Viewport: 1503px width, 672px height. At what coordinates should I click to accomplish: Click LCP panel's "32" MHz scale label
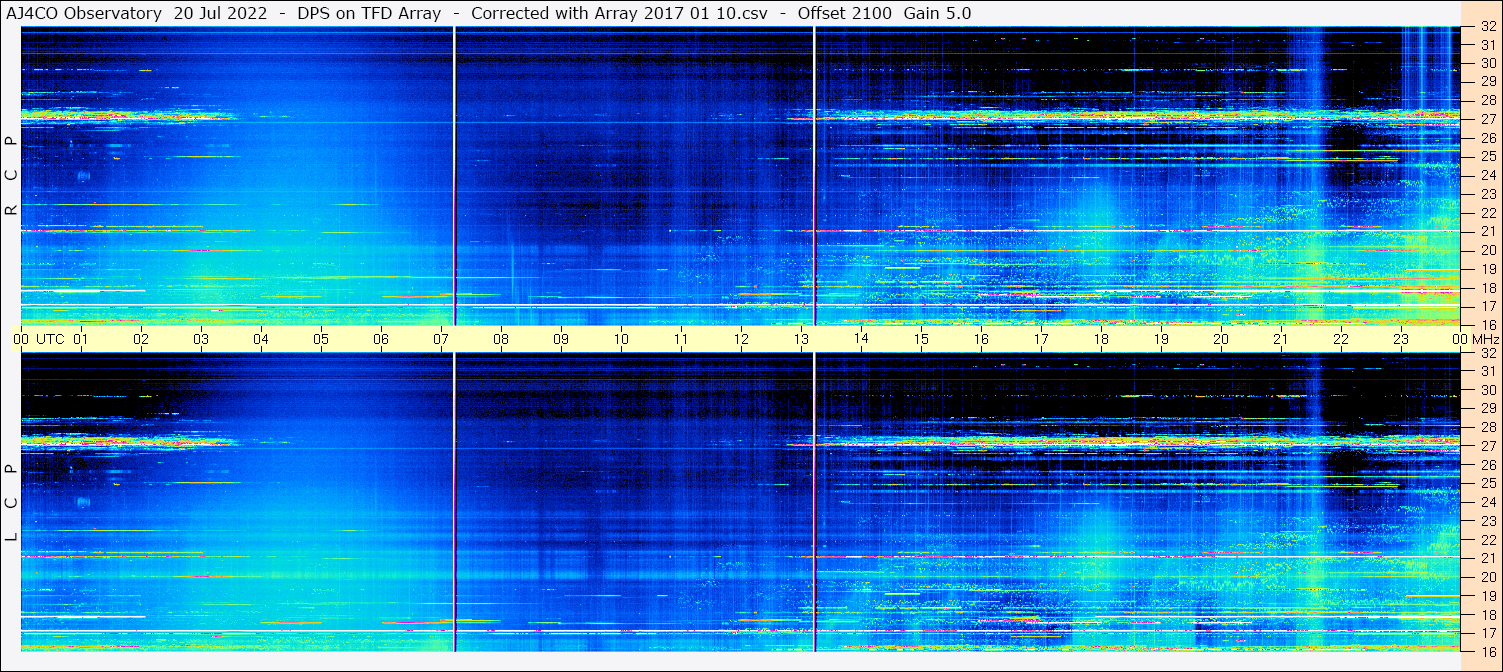(x=1487, y=353)
